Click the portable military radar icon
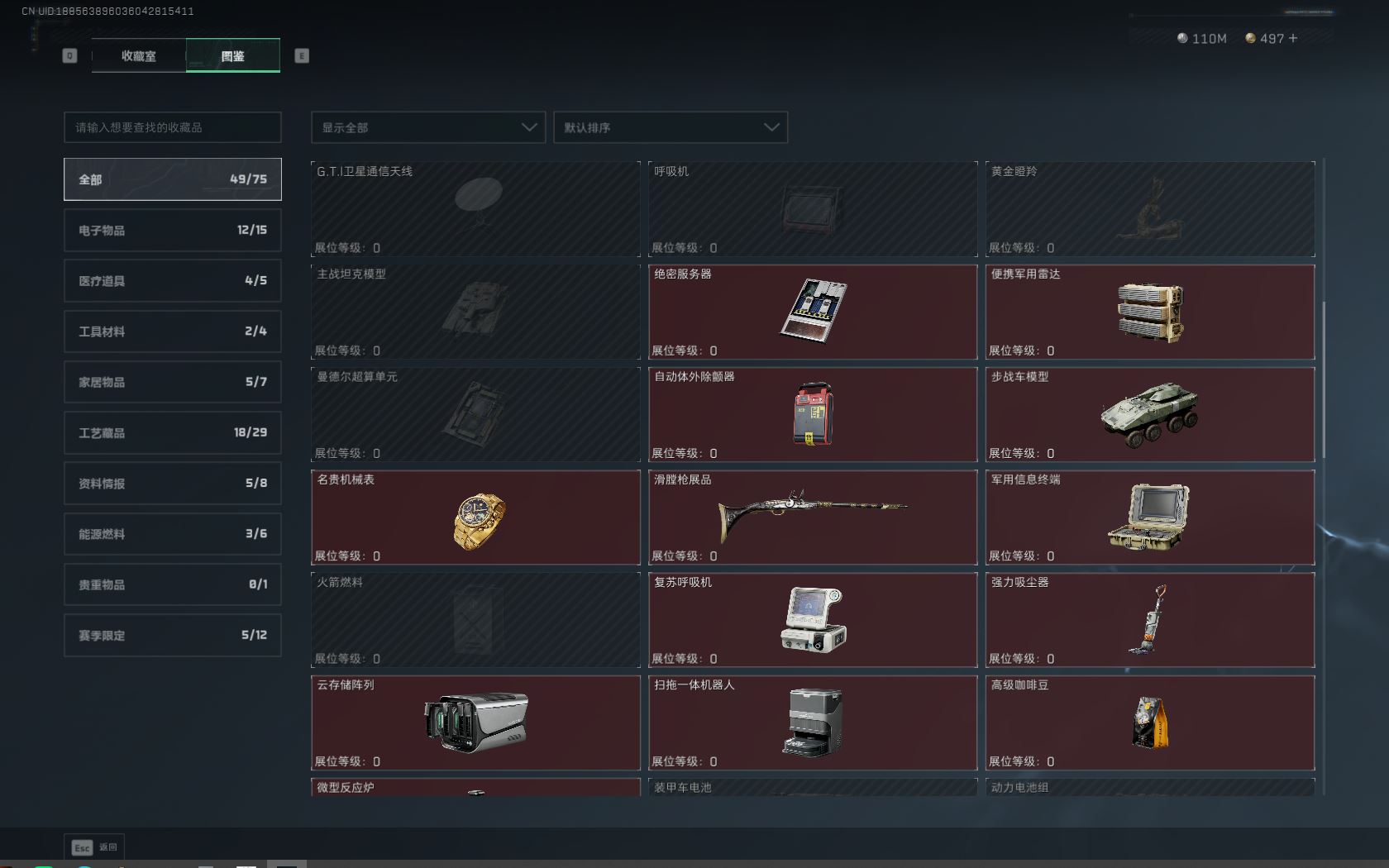The image size is (1389, 868). 1149,312
